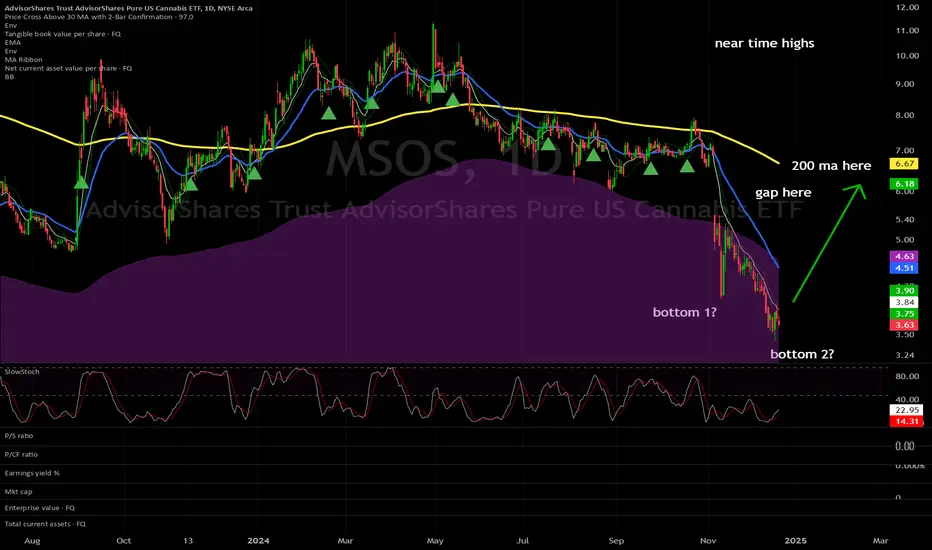Click 2025 on the time axis
The height and width of the screenshot is (550, 932).
point(795,540)
